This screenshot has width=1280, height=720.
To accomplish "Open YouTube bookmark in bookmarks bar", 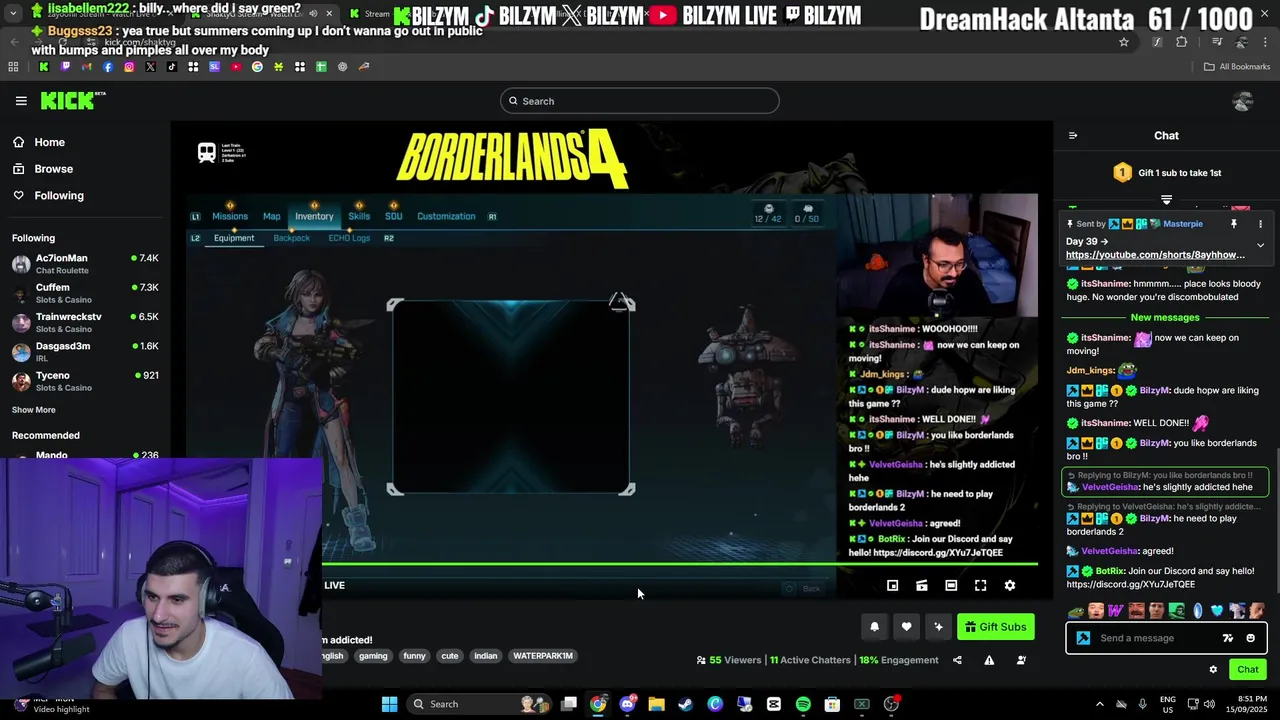I will (236, 67).
